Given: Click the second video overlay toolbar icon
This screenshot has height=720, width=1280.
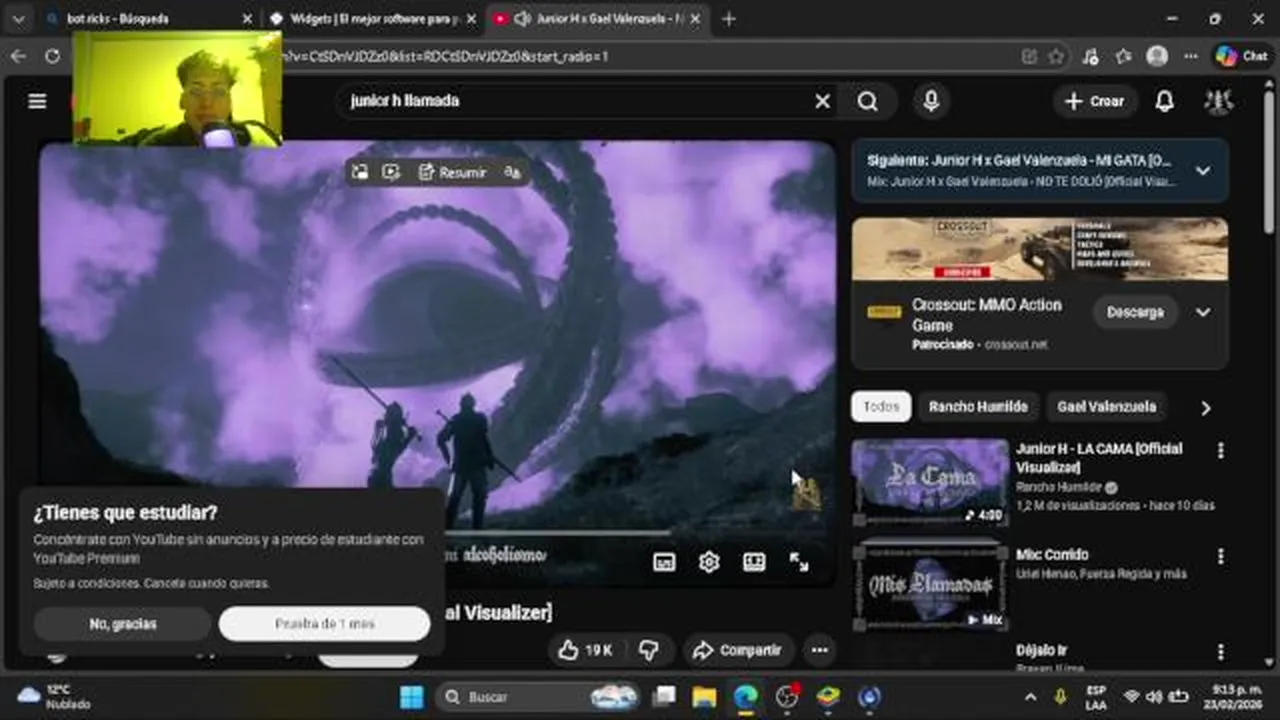Looking at the screenshot, I should pyautogui.click(x=391, y=172).
